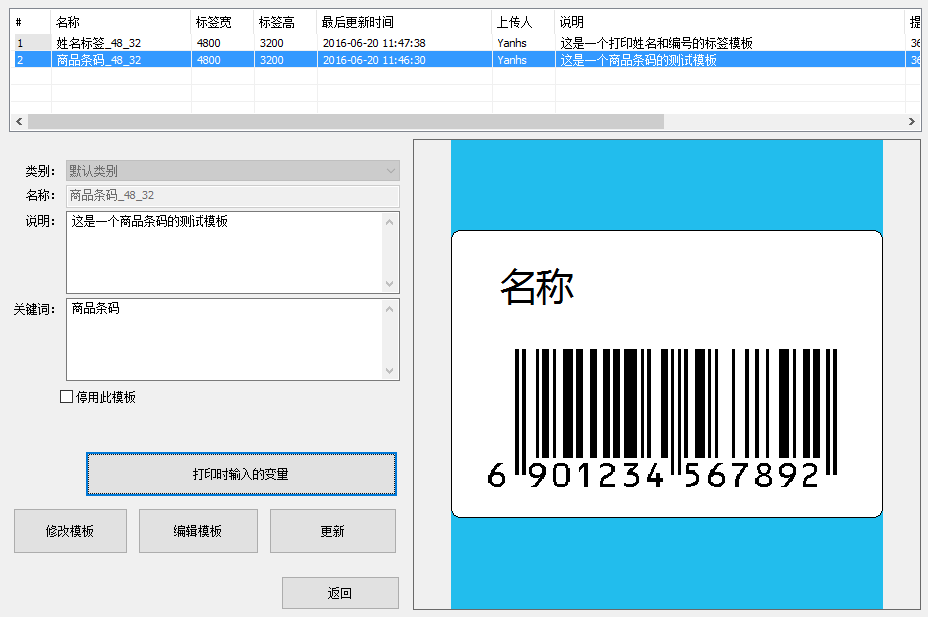Sort by the 最后更新时间 column header
Screen dimensions: 928x617
(405, 22)
